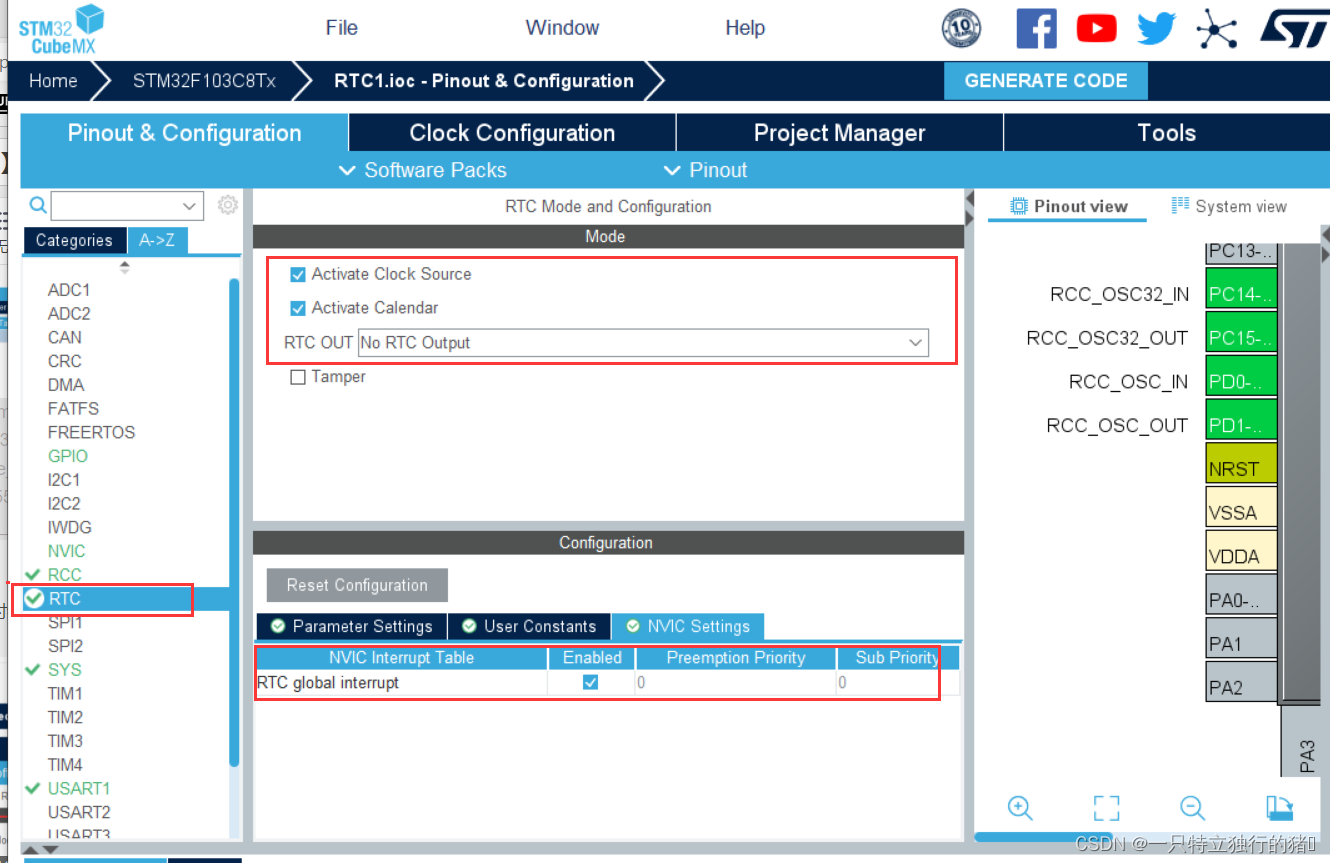Click the STM32F103C8Tx breadcrumb
The image size is (1330, 863).
204,81
